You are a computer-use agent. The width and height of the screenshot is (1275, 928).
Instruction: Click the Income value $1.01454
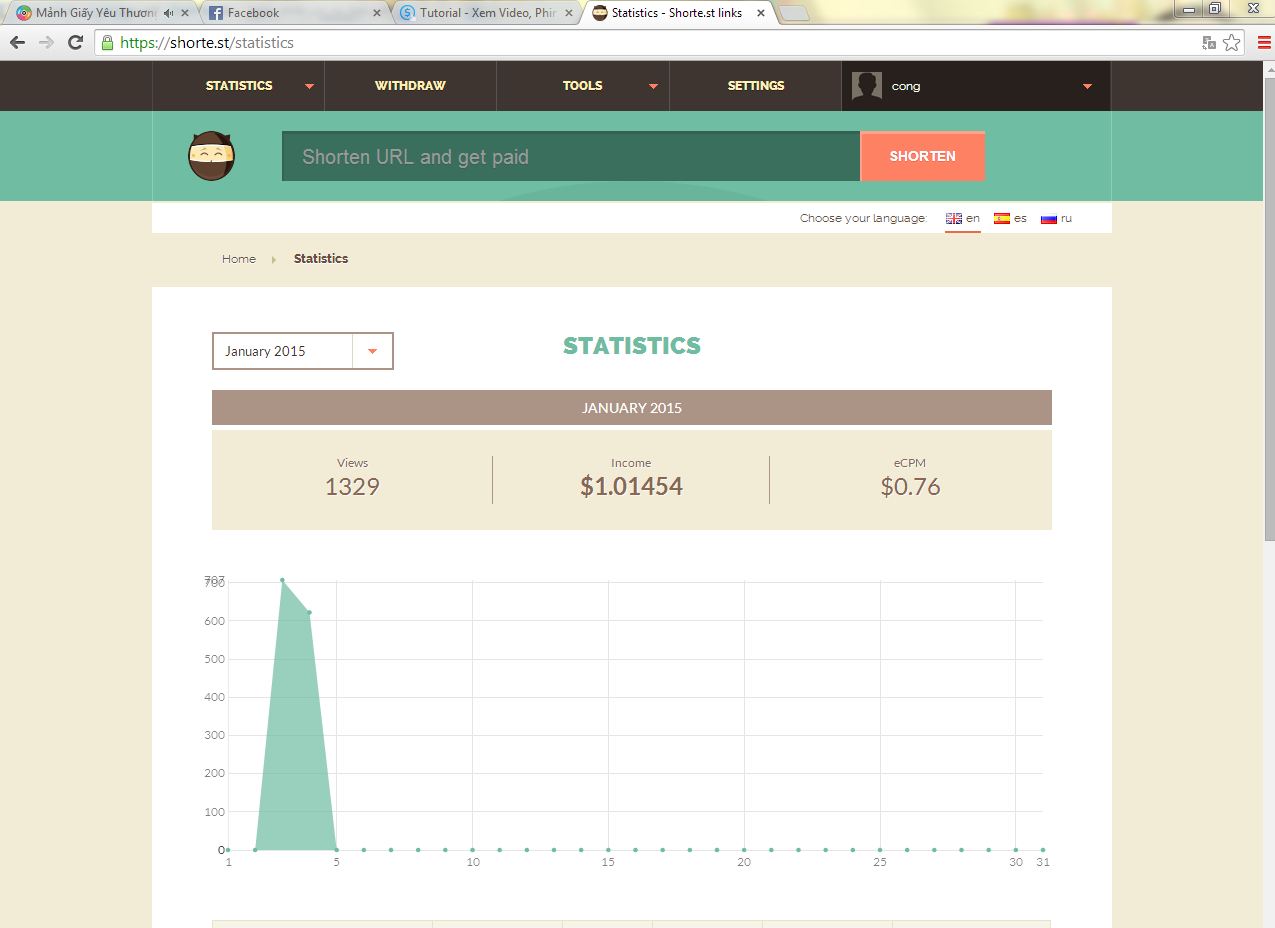tap(631, 487)
